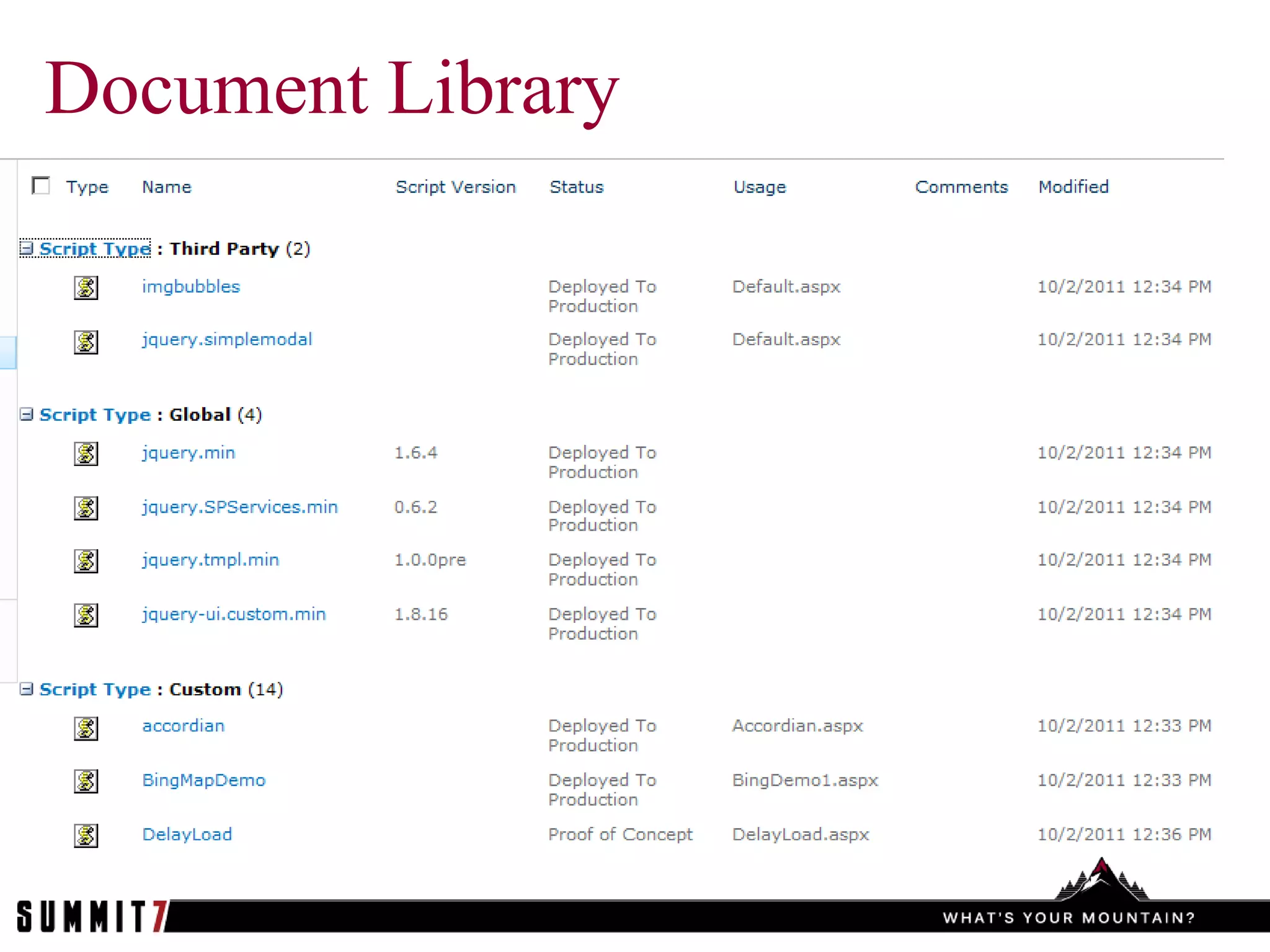Click the script file icon beside imgbubbles
This screenshot has height=952, width=1270.
click(86, 288)
